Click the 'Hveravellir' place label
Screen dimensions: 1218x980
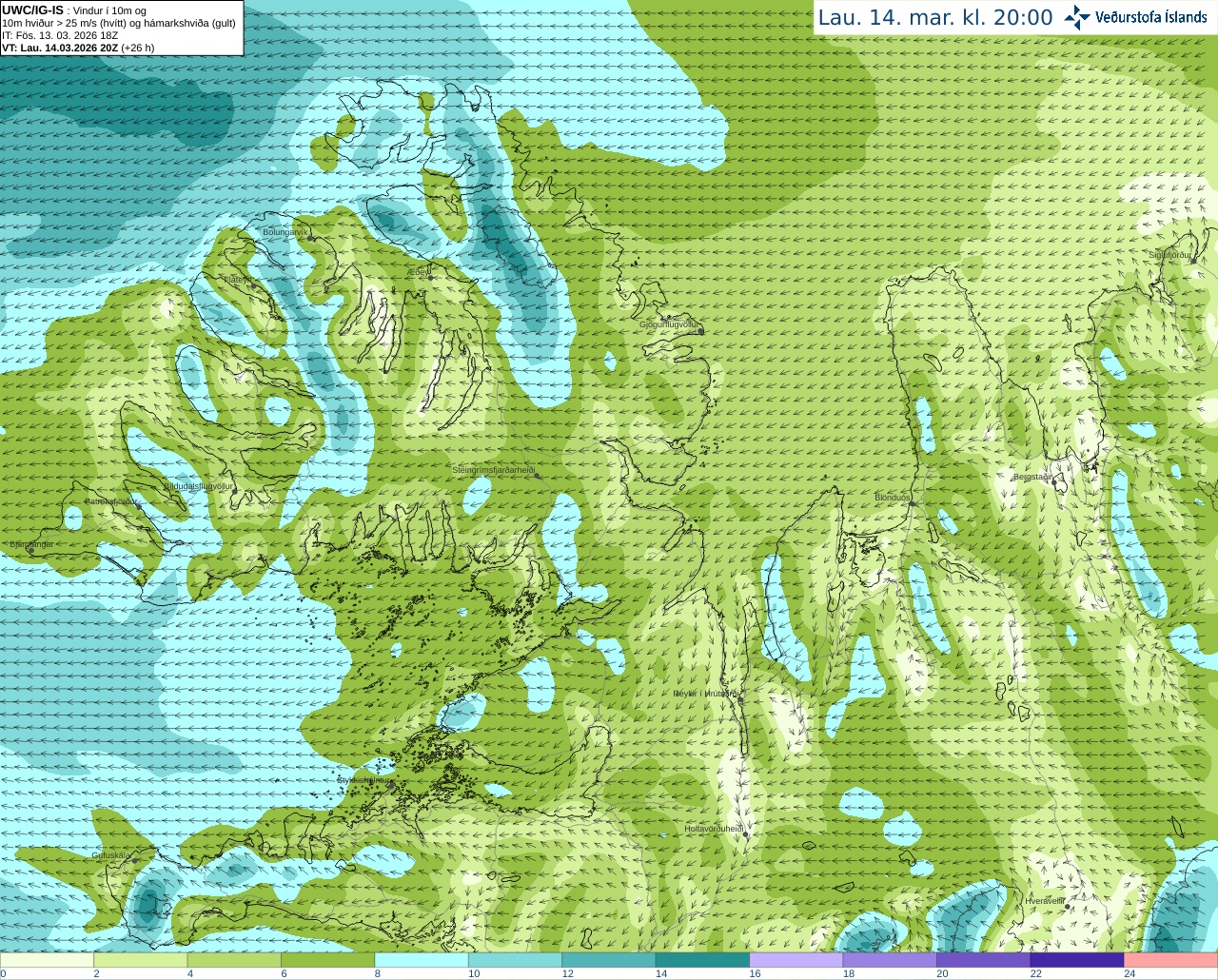(x=1045, y=901)
